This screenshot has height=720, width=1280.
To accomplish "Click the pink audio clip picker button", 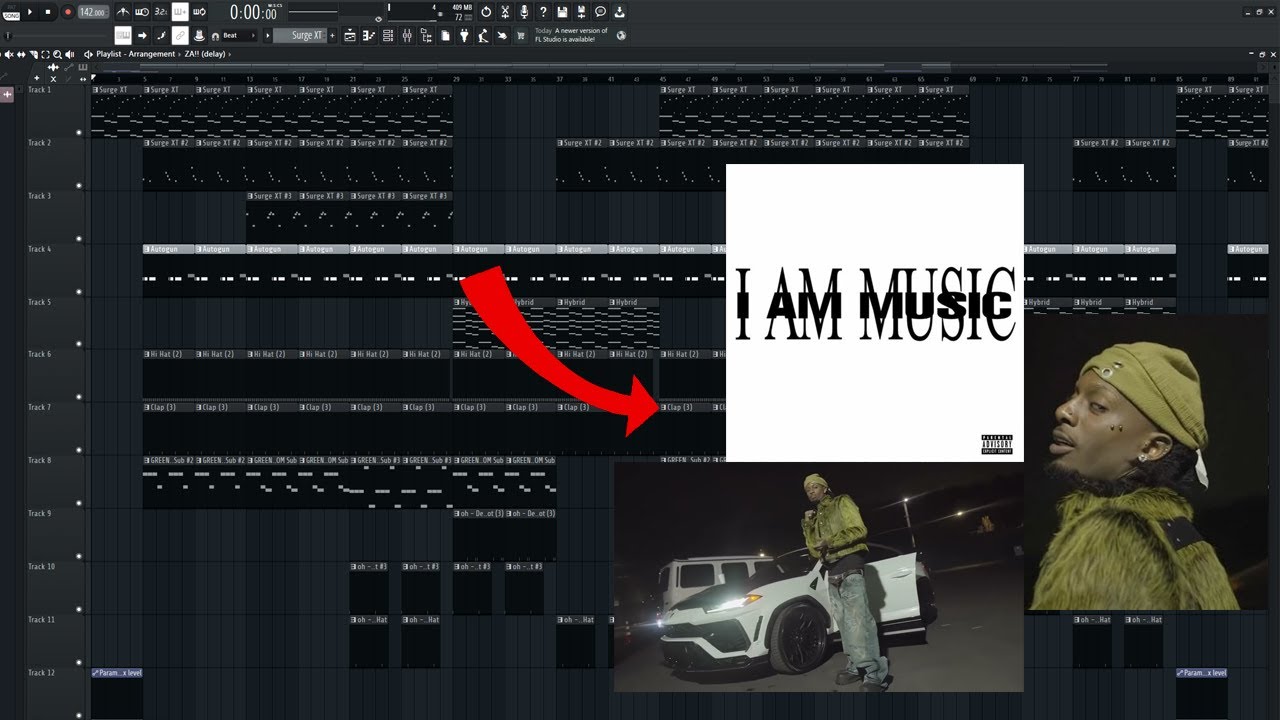I will pyautogui.click(x=7, y=94).
